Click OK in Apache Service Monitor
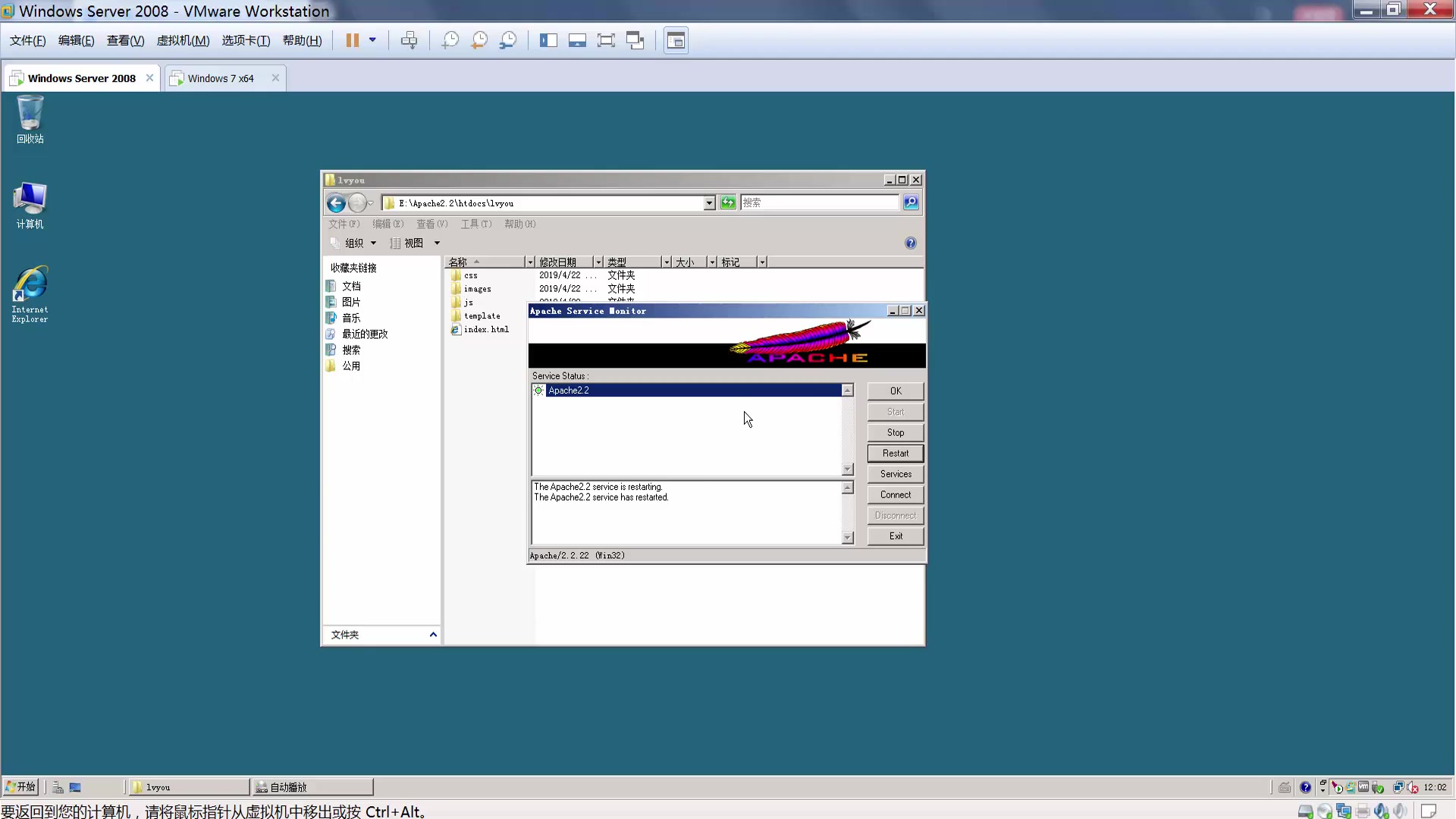Screen dimensions: 1456x819 coord(896,391)
